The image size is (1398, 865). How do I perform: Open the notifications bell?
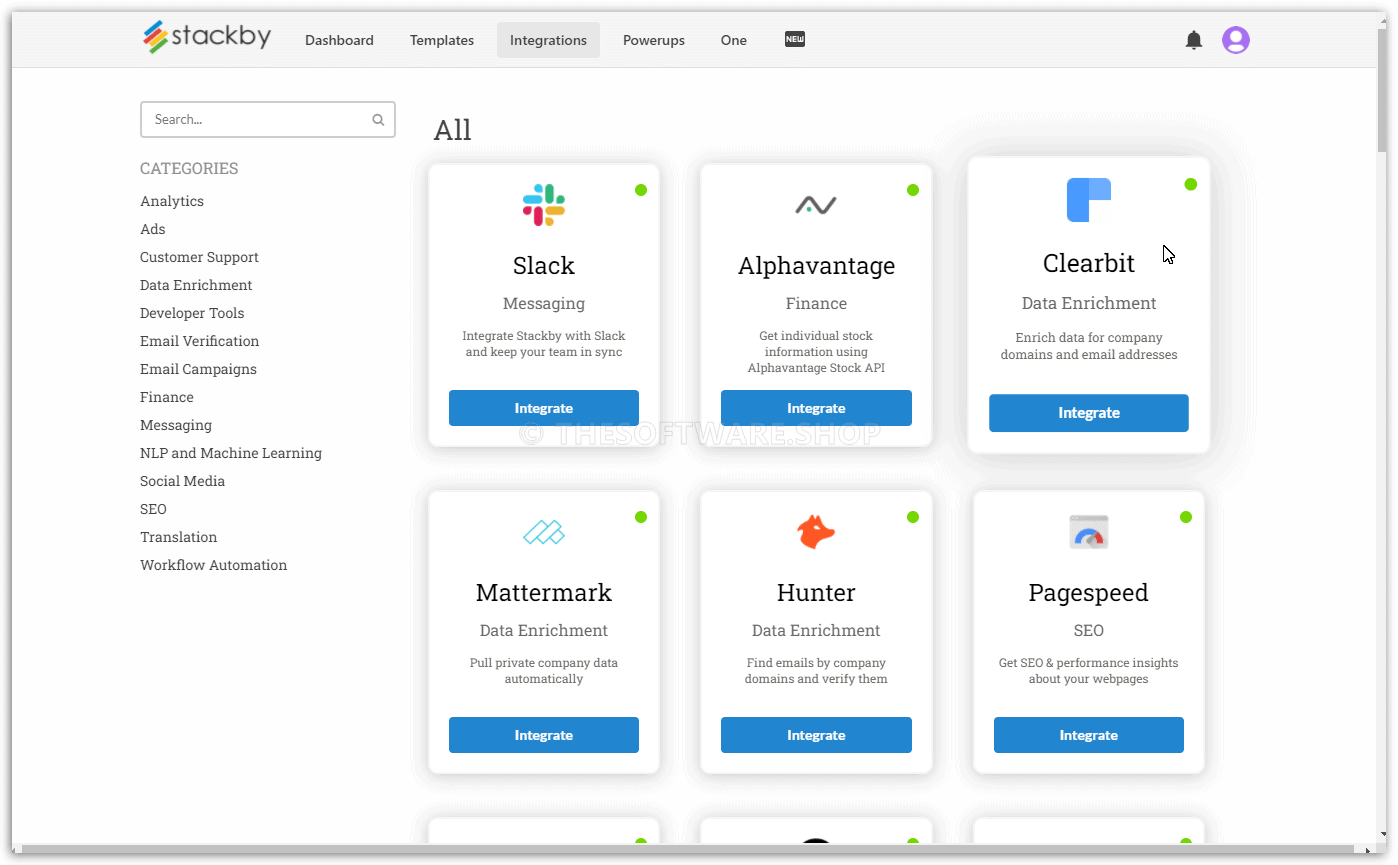pyautogui.click(x=1193, y=40)
